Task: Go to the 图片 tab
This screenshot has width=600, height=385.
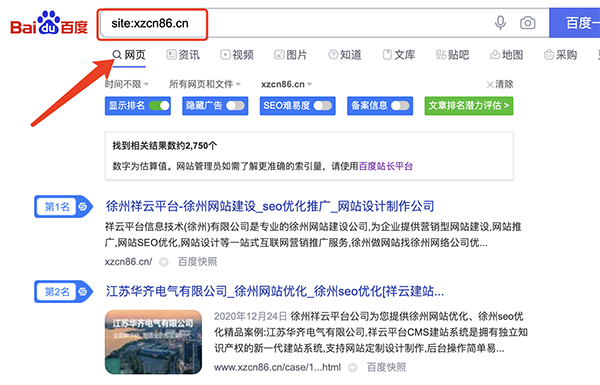Action: pos(291,55)
